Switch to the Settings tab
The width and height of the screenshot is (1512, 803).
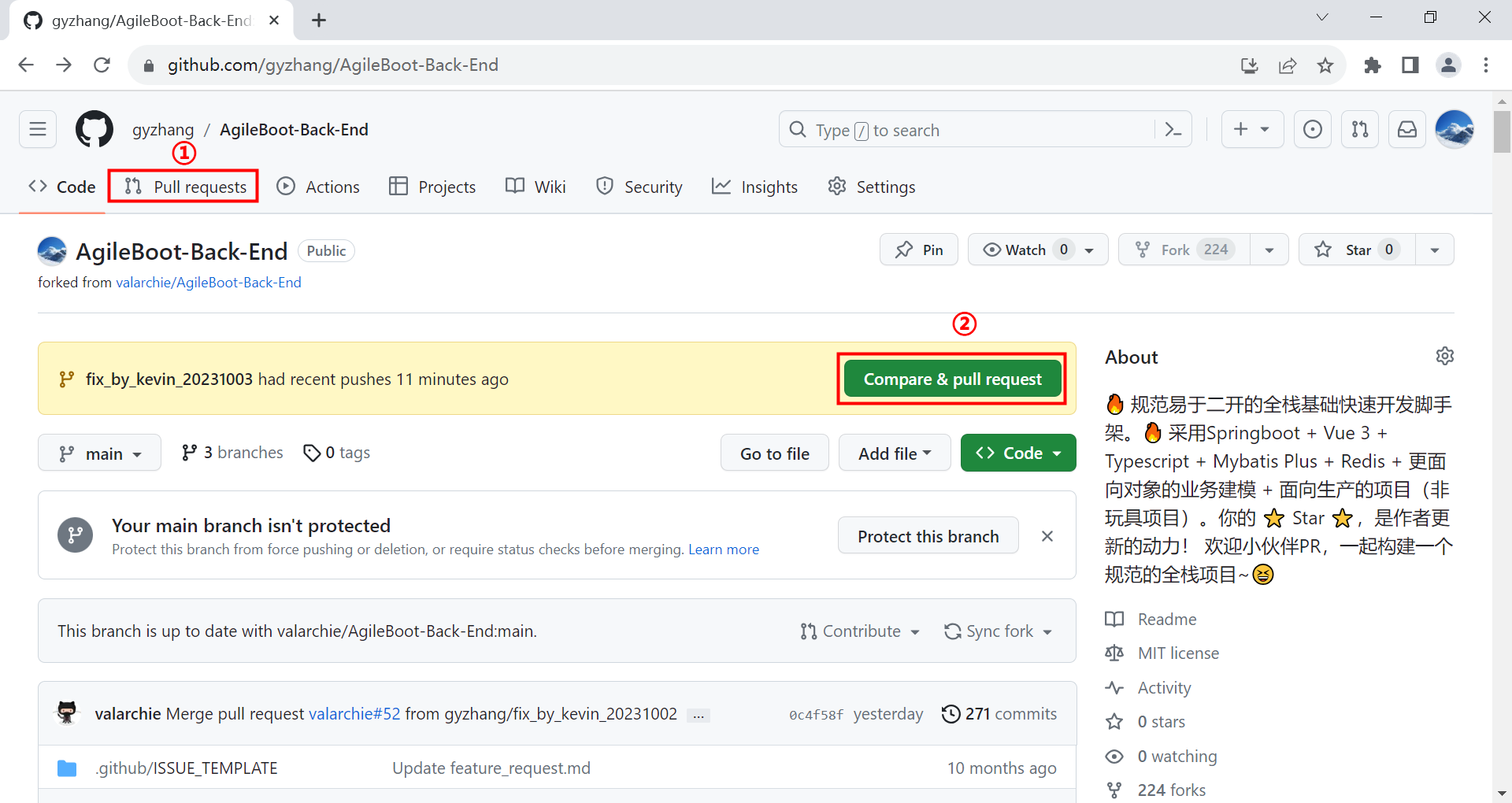pos(871,187)
